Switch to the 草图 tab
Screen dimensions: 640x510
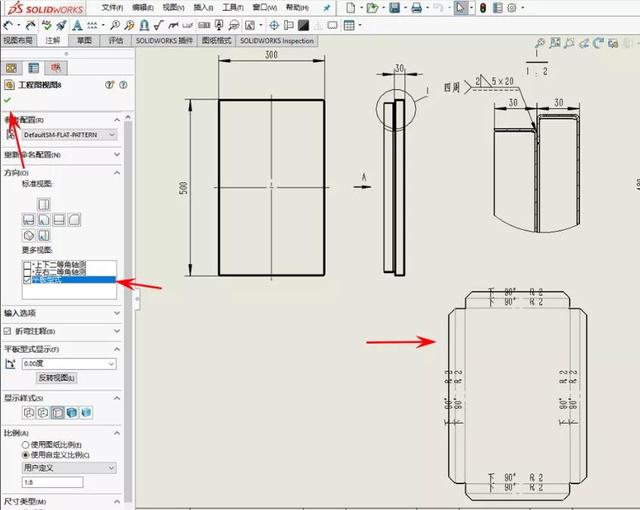coord(84,40)
